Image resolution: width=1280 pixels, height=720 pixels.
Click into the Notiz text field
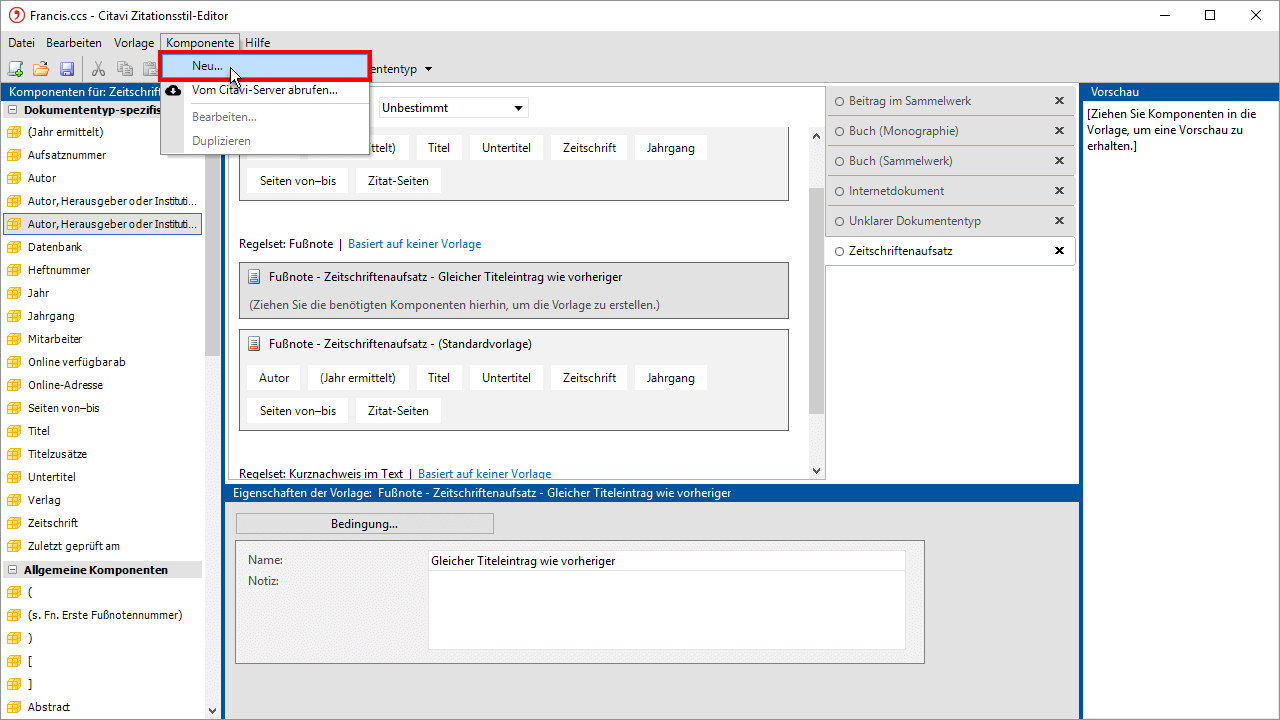666,610
